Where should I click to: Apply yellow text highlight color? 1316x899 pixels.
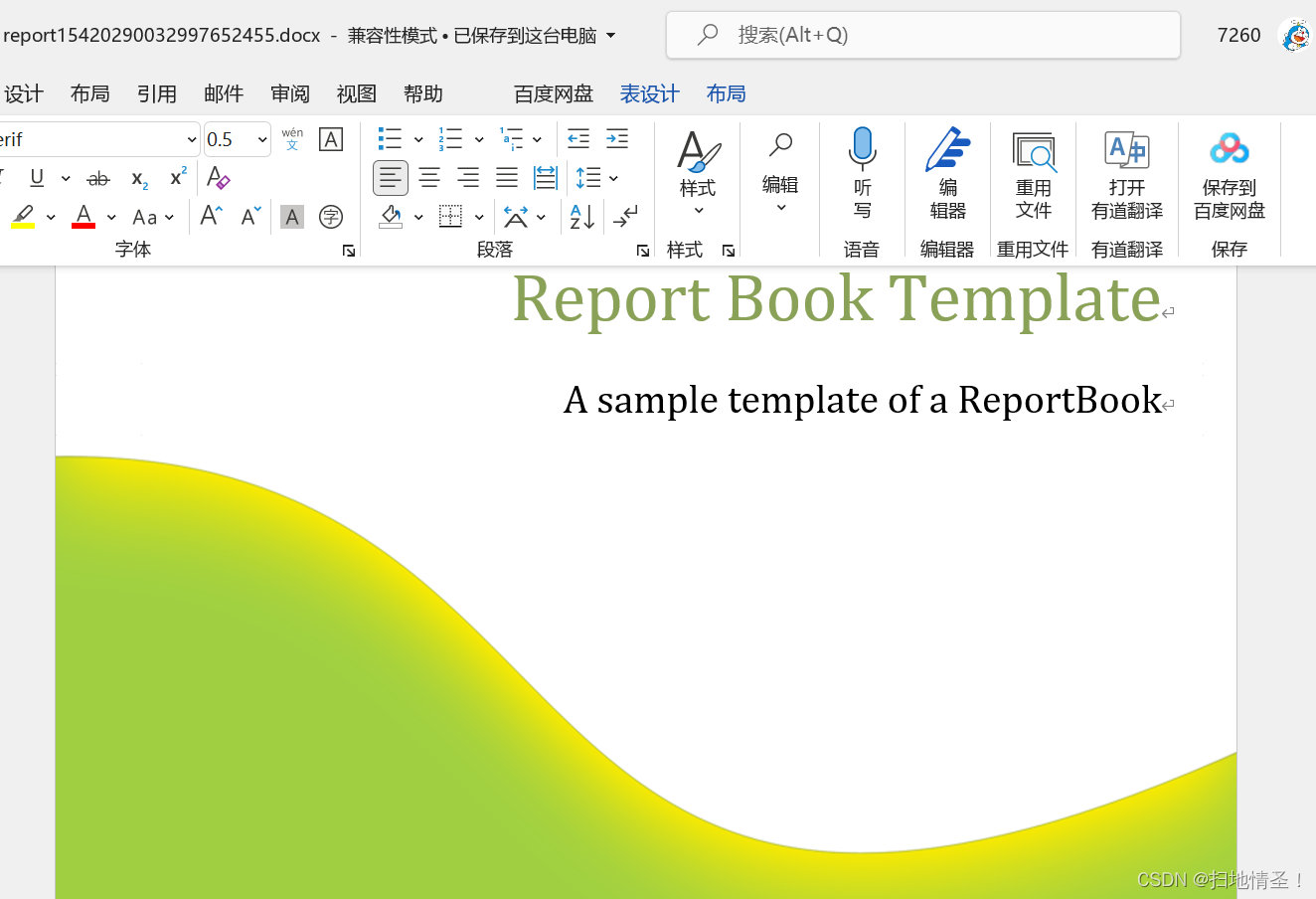point(23,217)
